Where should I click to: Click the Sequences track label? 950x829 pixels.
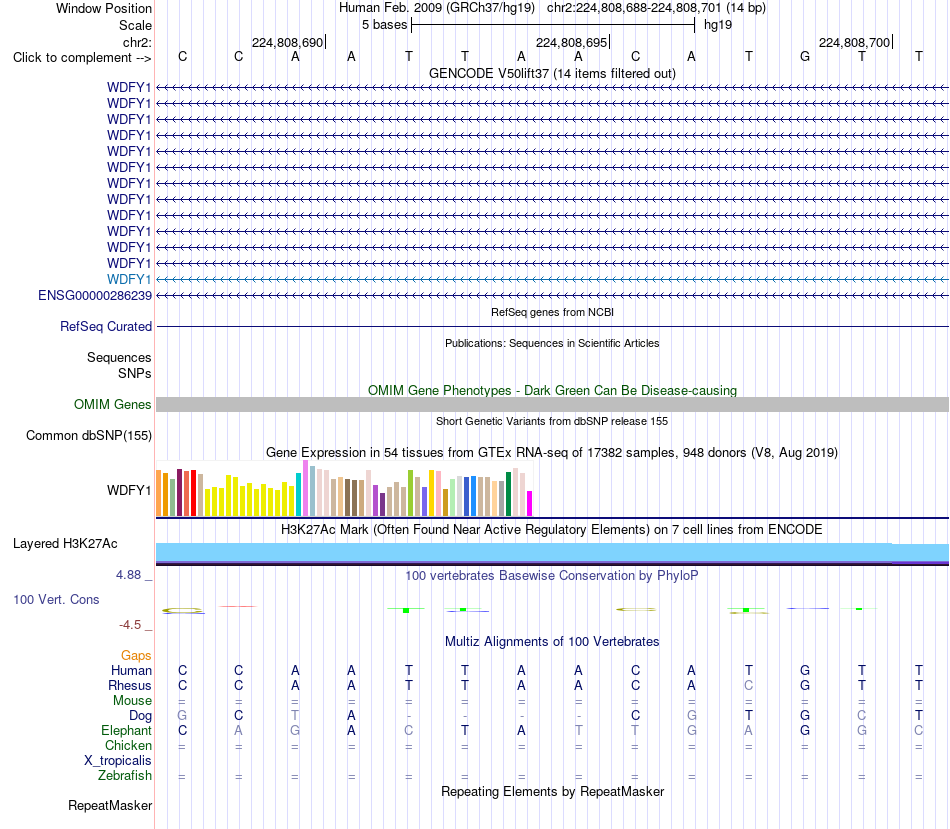(x=119, y=358)
